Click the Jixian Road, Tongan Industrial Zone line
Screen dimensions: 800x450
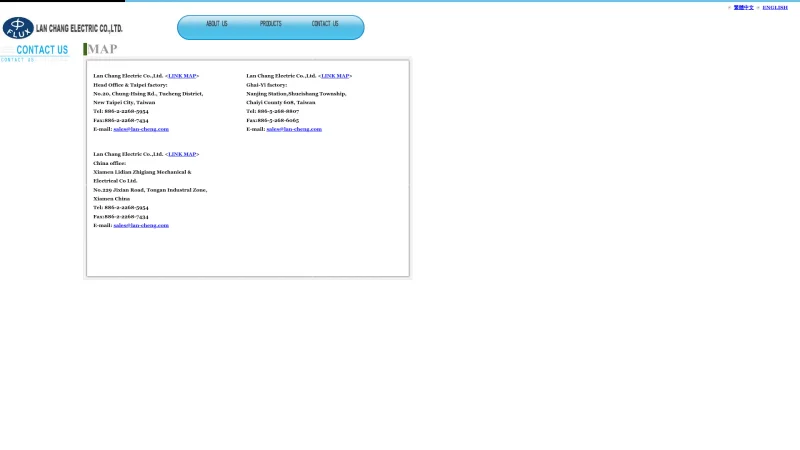150,190
